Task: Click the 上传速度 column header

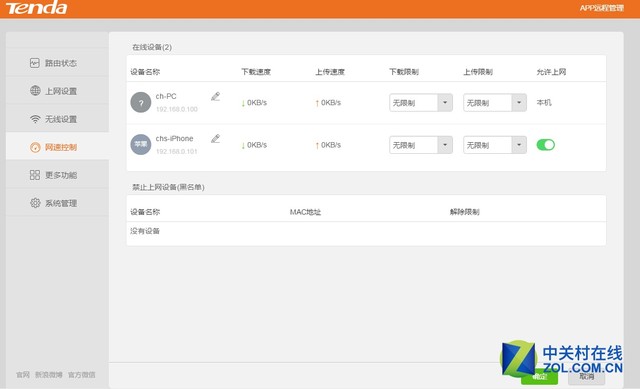Action: coord(330,72)
